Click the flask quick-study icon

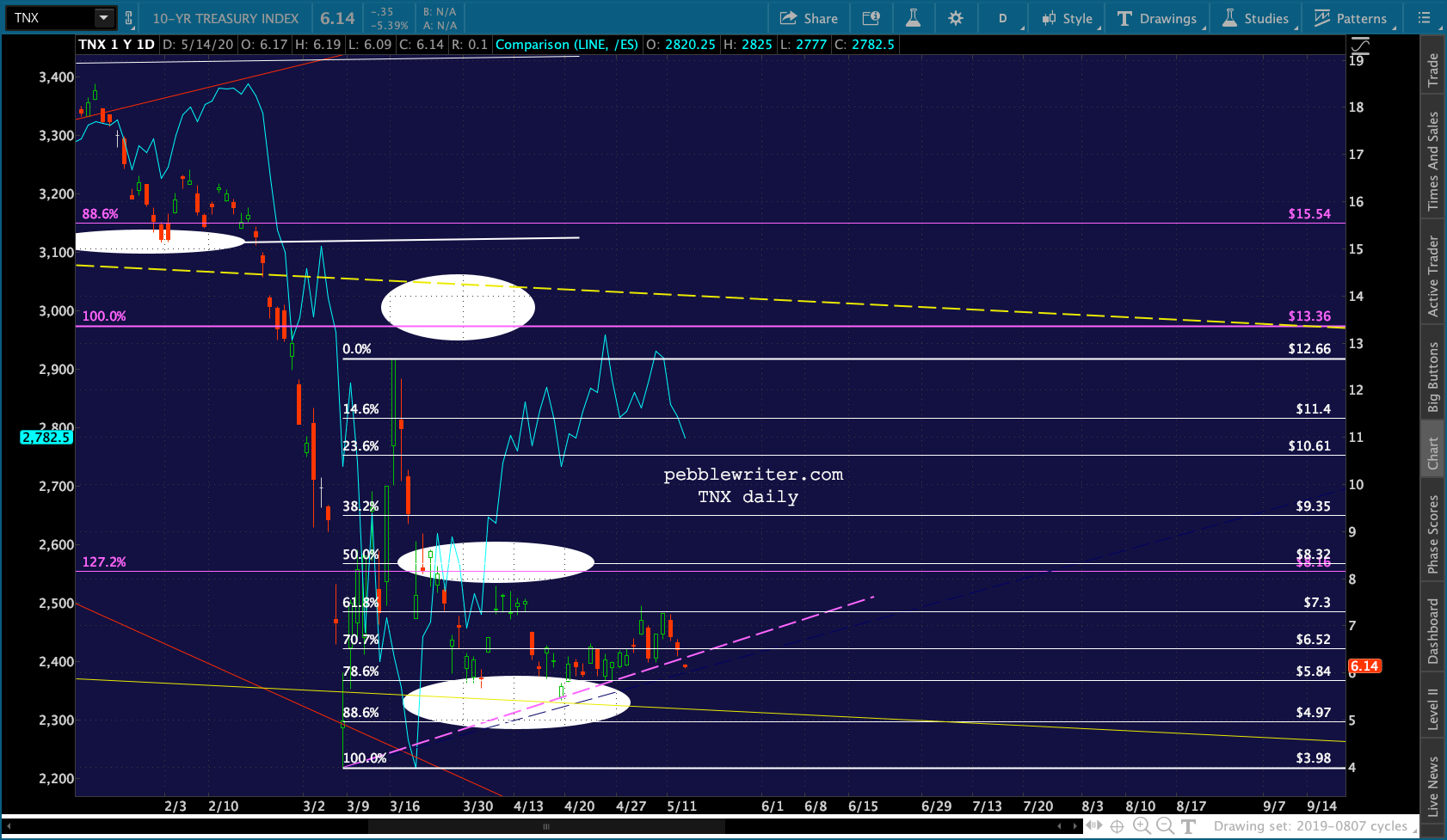pyautogui.click(x=914, y=18)
